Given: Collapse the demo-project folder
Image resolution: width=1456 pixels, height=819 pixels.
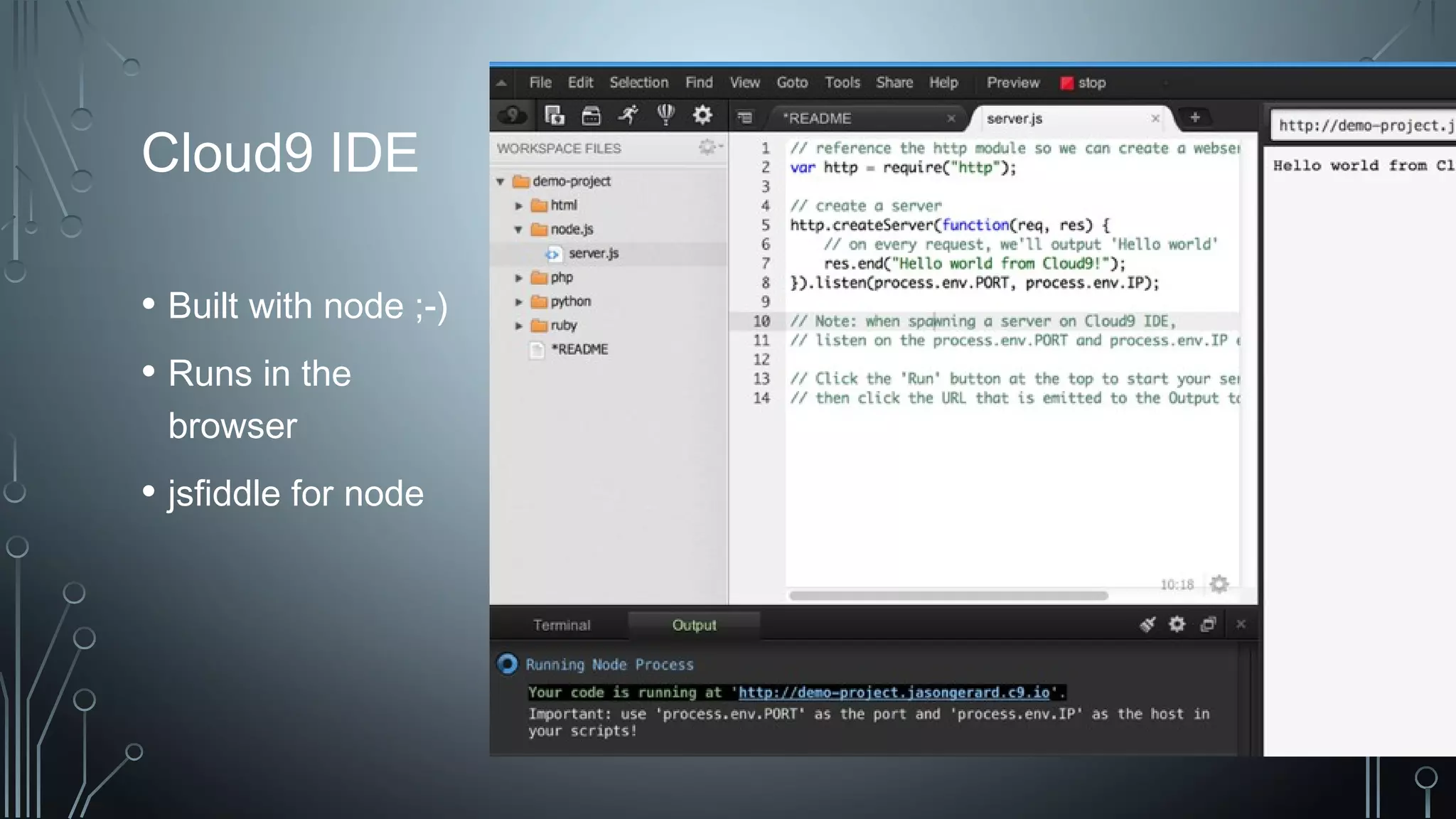Looking at the screenshot, I should 500,182.
